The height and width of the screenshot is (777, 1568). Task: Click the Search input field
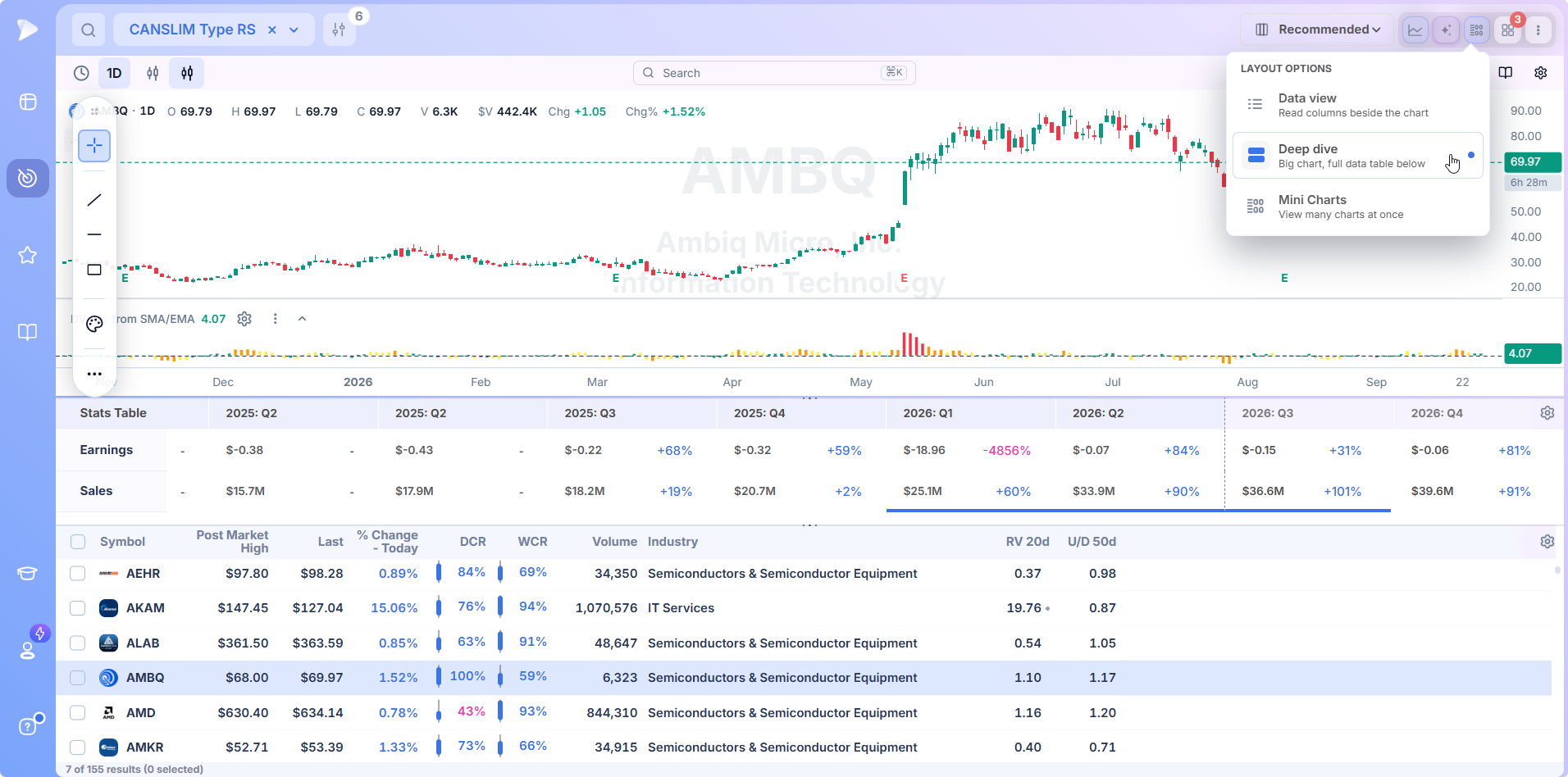(x=774, y=73)
